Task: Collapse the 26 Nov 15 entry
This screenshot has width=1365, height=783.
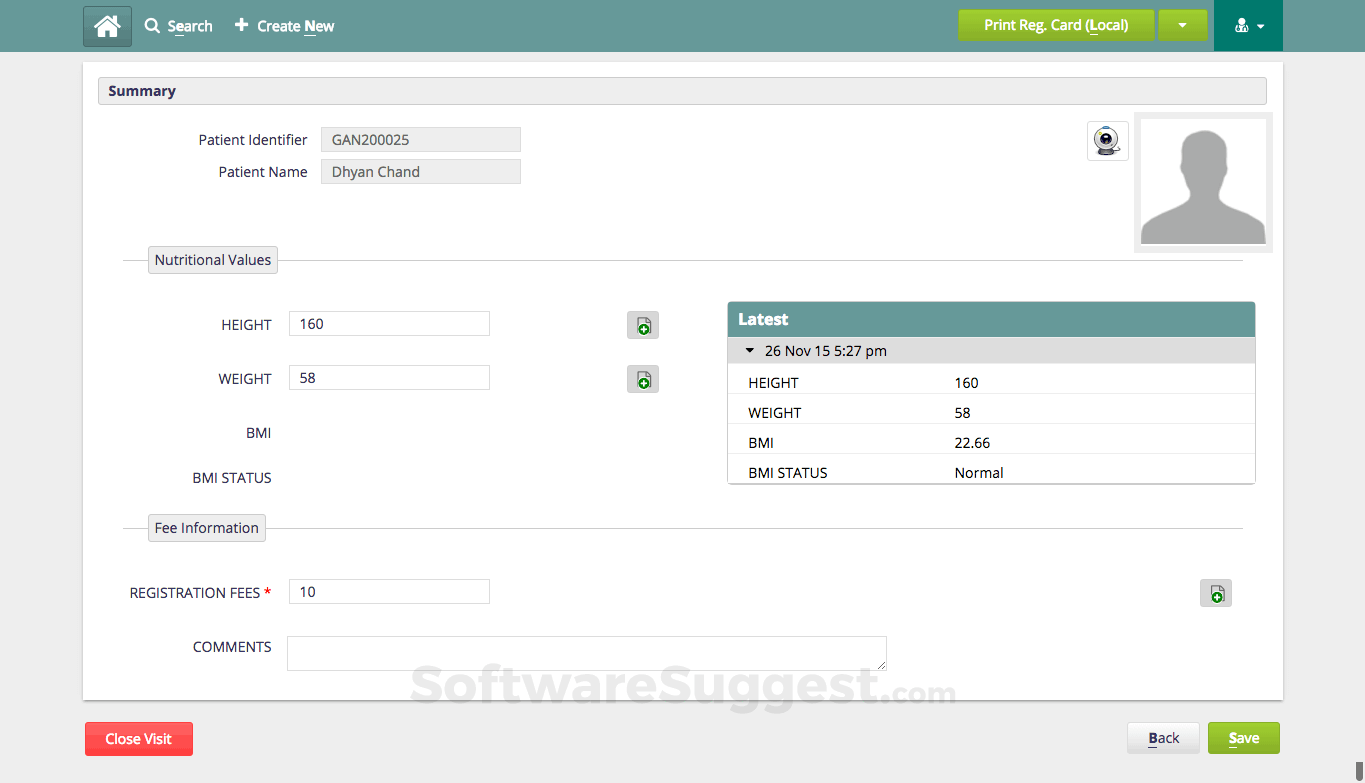Action: 750,351
